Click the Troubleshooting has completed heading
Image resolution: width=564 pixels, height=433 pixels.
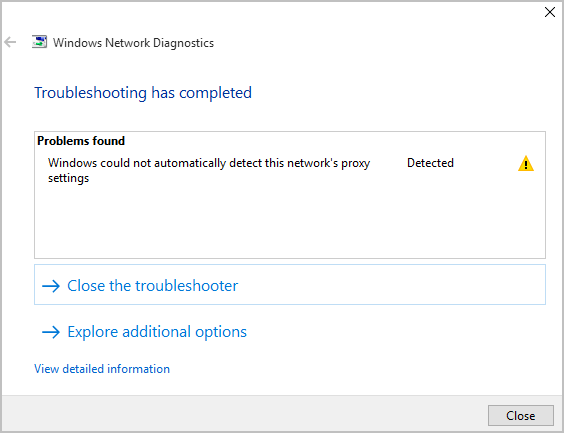(x=143, y=93)
